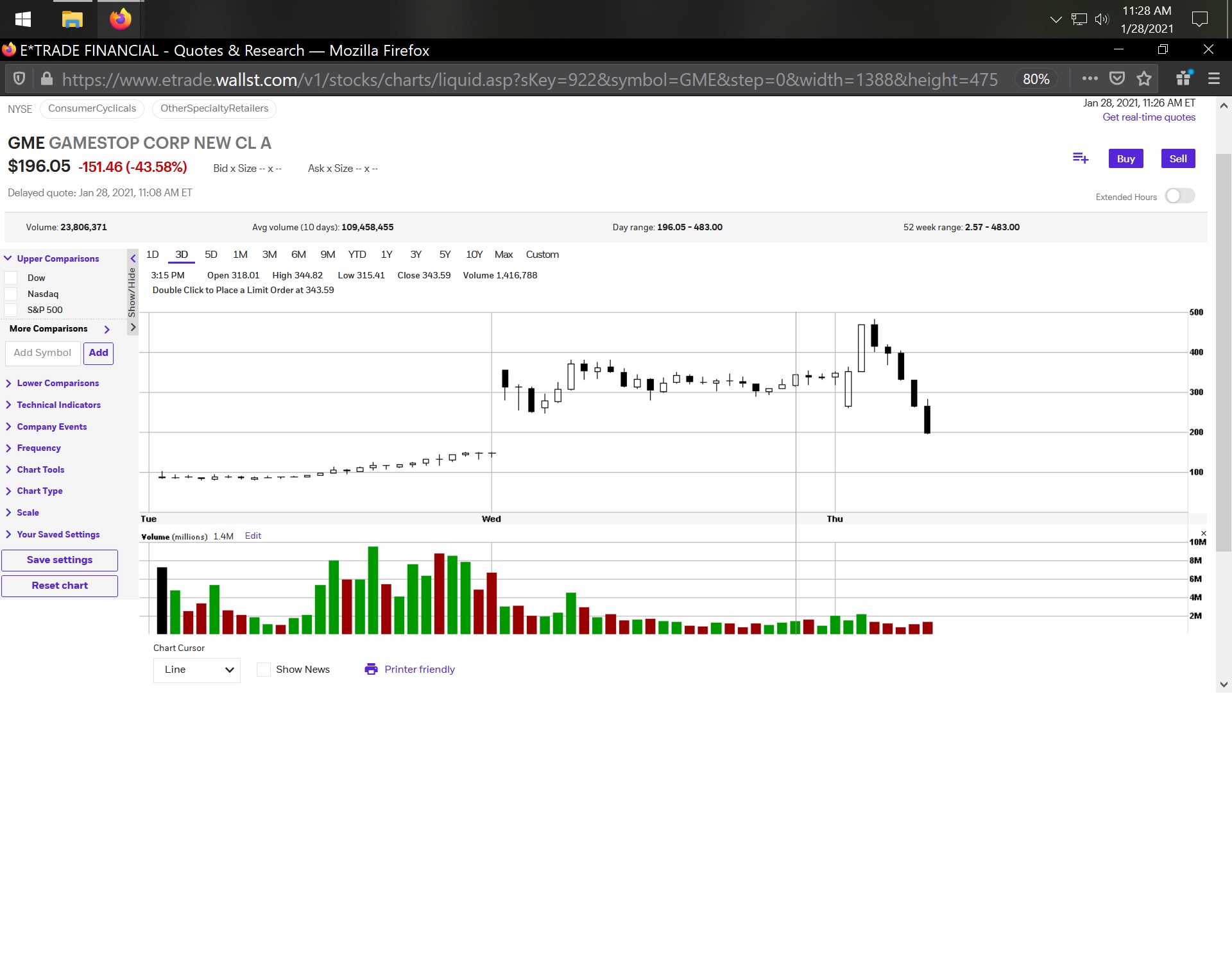The height and width of the screenshot is (980, 1232).
Task: Switch to the 1M timeframe tab
Action: 240,255
